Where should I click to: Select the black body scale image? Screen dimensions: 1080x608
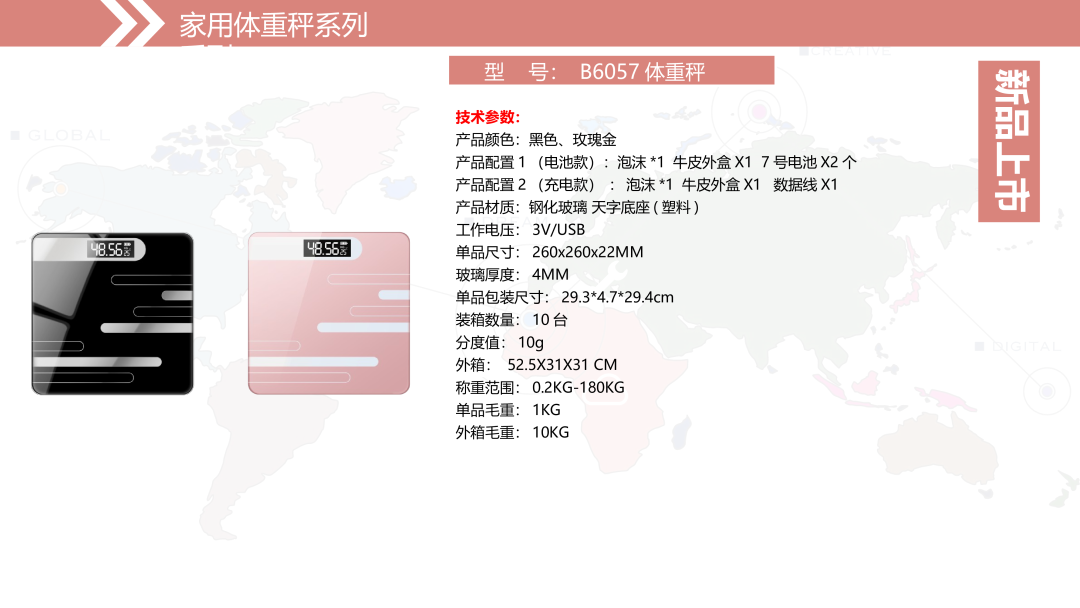[112, 313]
